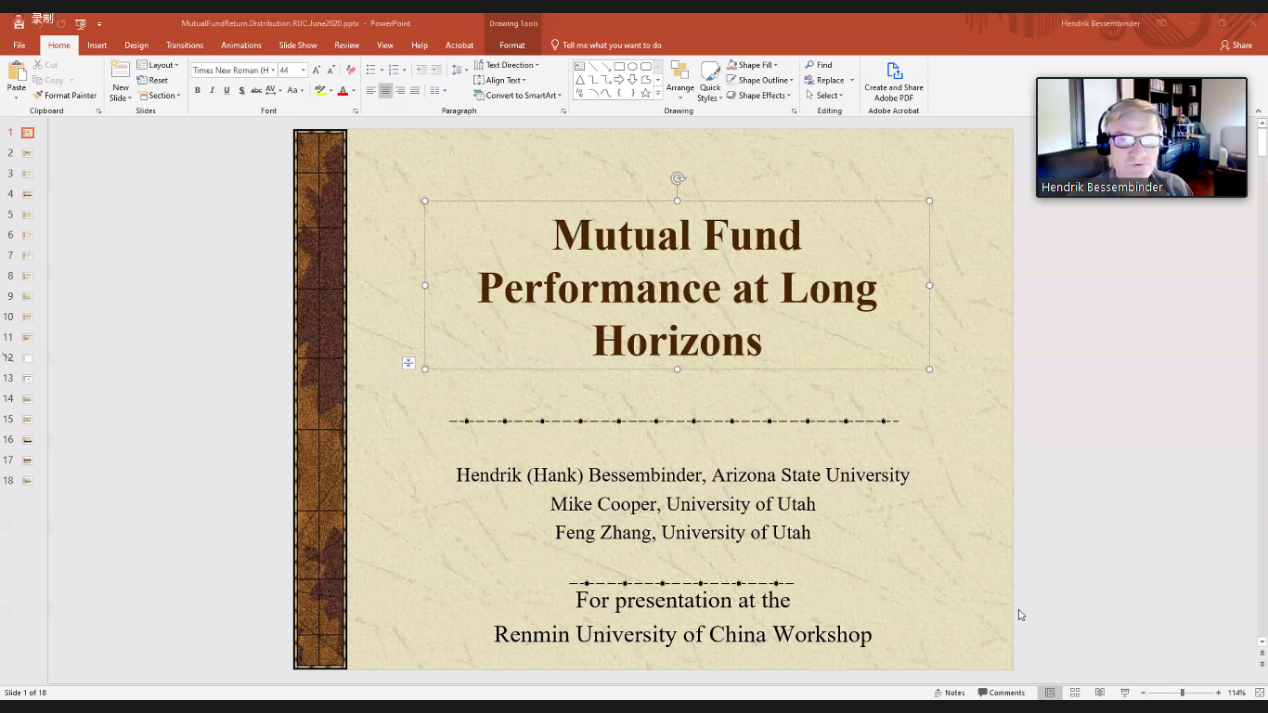Fit slide to current window
Image resolution: width=1268 pixels, height=713 pixels.
click(1259, 693)
